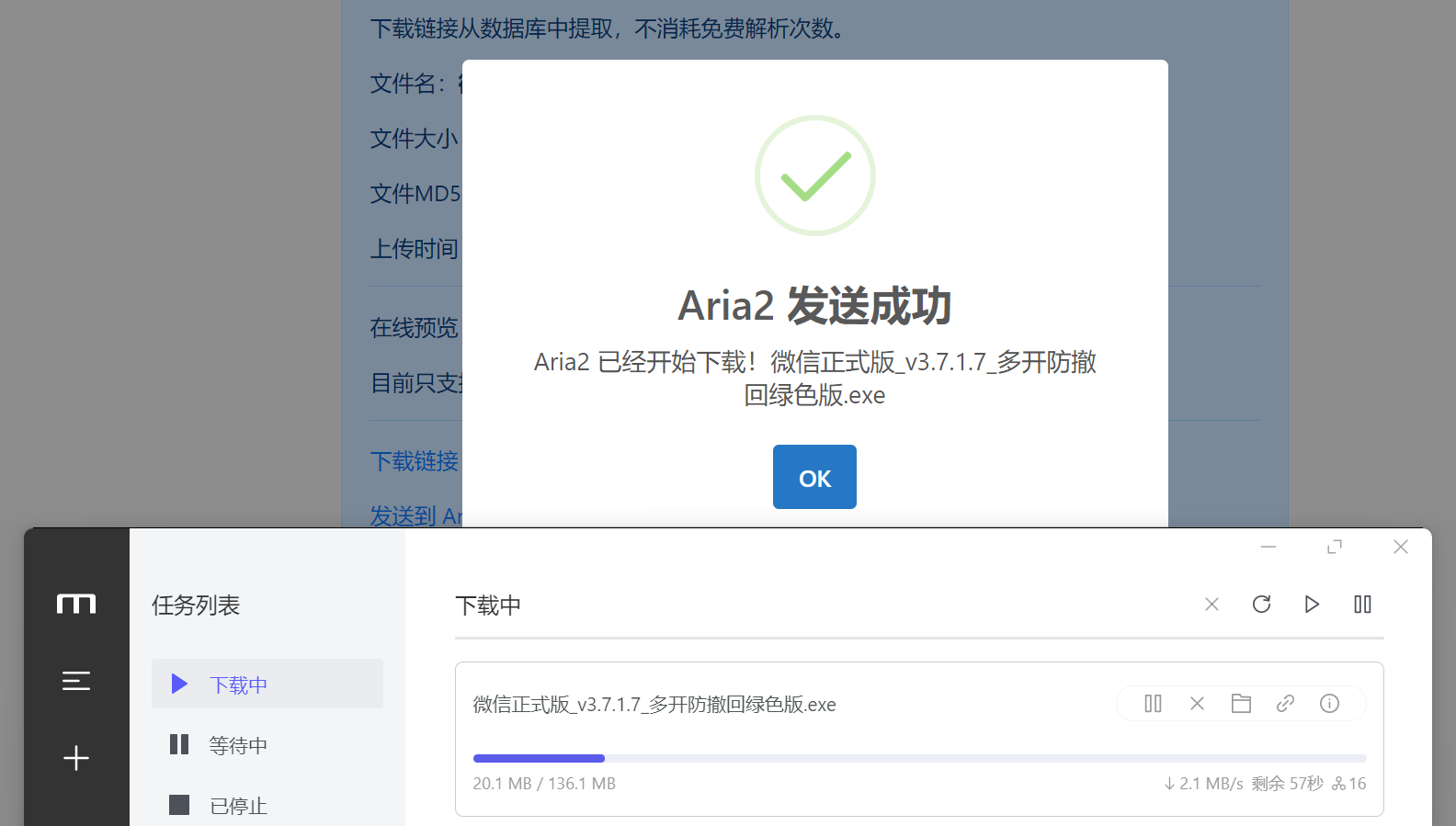Switch to the 等待中 task list

pos(237,745)
